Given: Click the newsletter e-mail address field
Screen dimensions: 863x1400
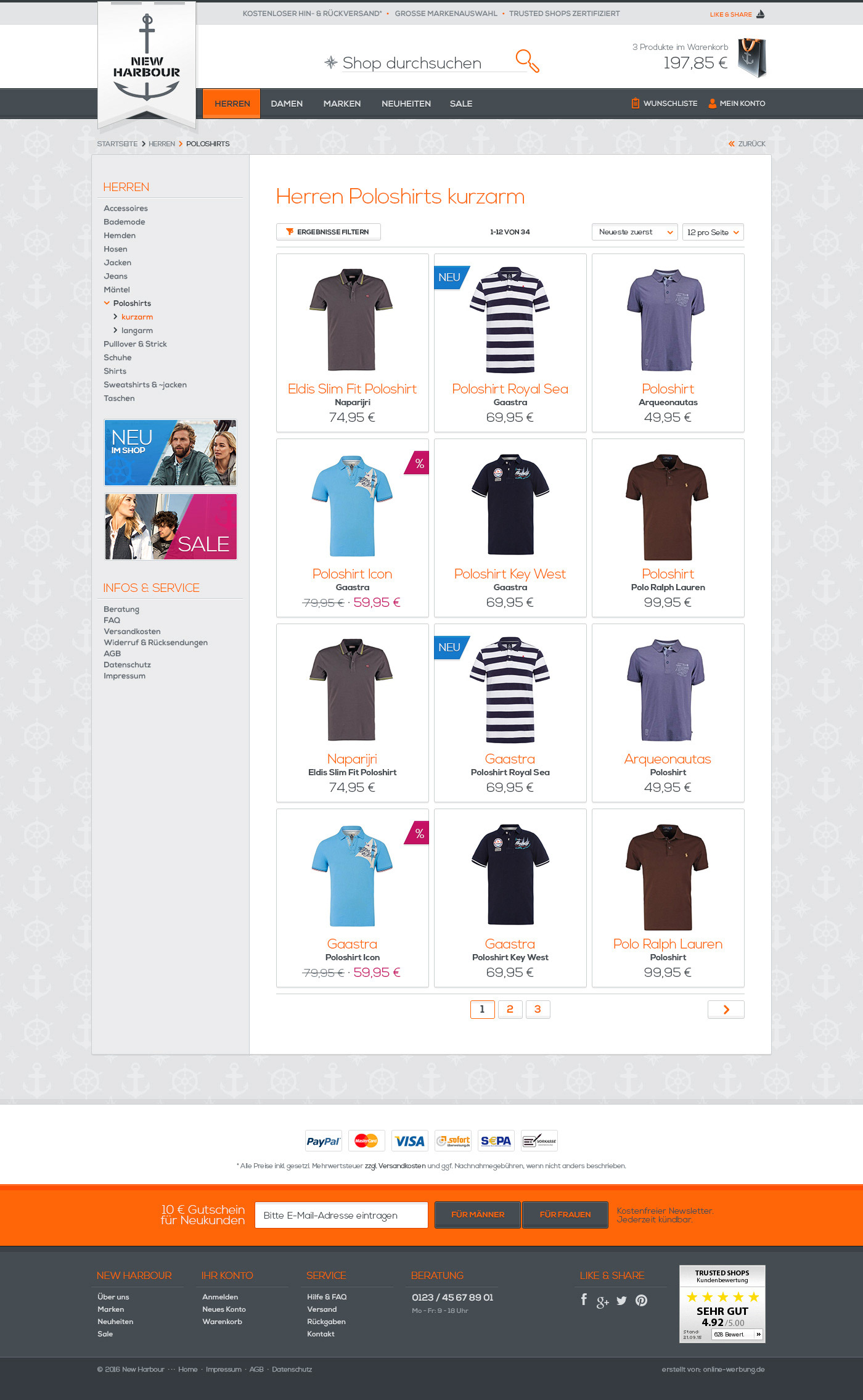Looking at the screenshot, I should point(341,1215).
